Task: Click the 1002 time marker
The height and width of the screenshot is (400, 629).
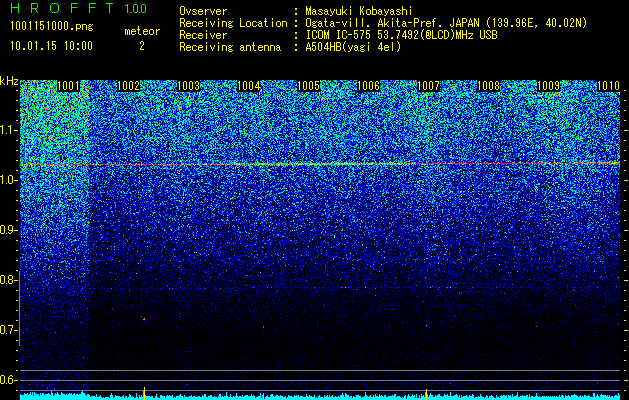Action: 128,86
